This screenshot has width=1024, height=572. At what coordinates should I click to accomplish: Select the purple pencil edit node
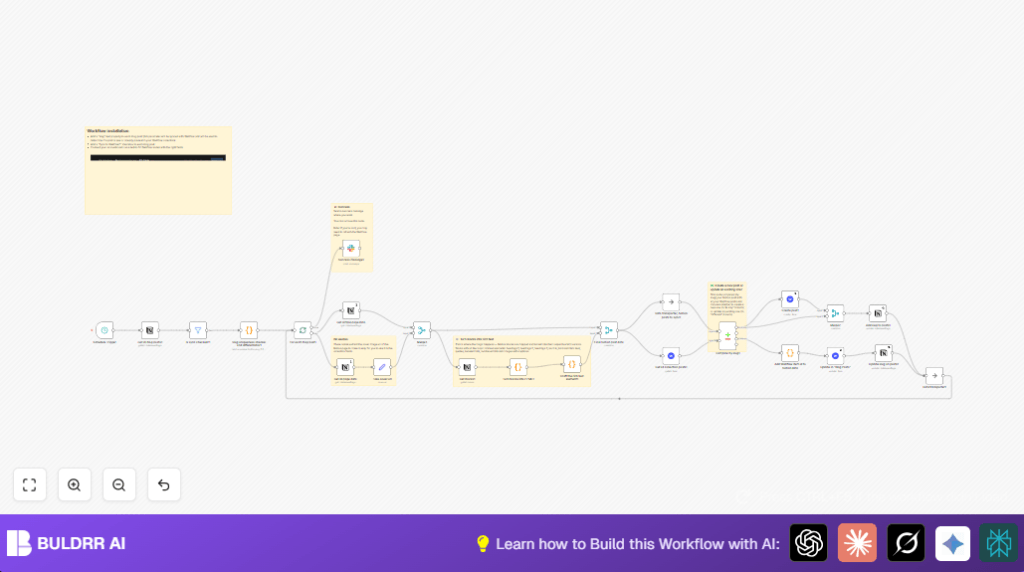pos(382,367)
